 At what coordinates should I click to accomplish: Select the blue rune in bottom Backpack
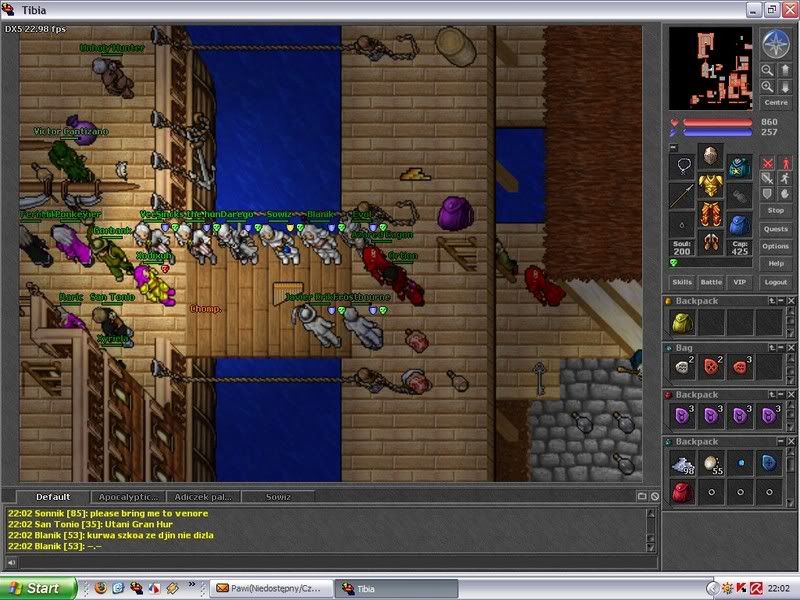point(768,463)
